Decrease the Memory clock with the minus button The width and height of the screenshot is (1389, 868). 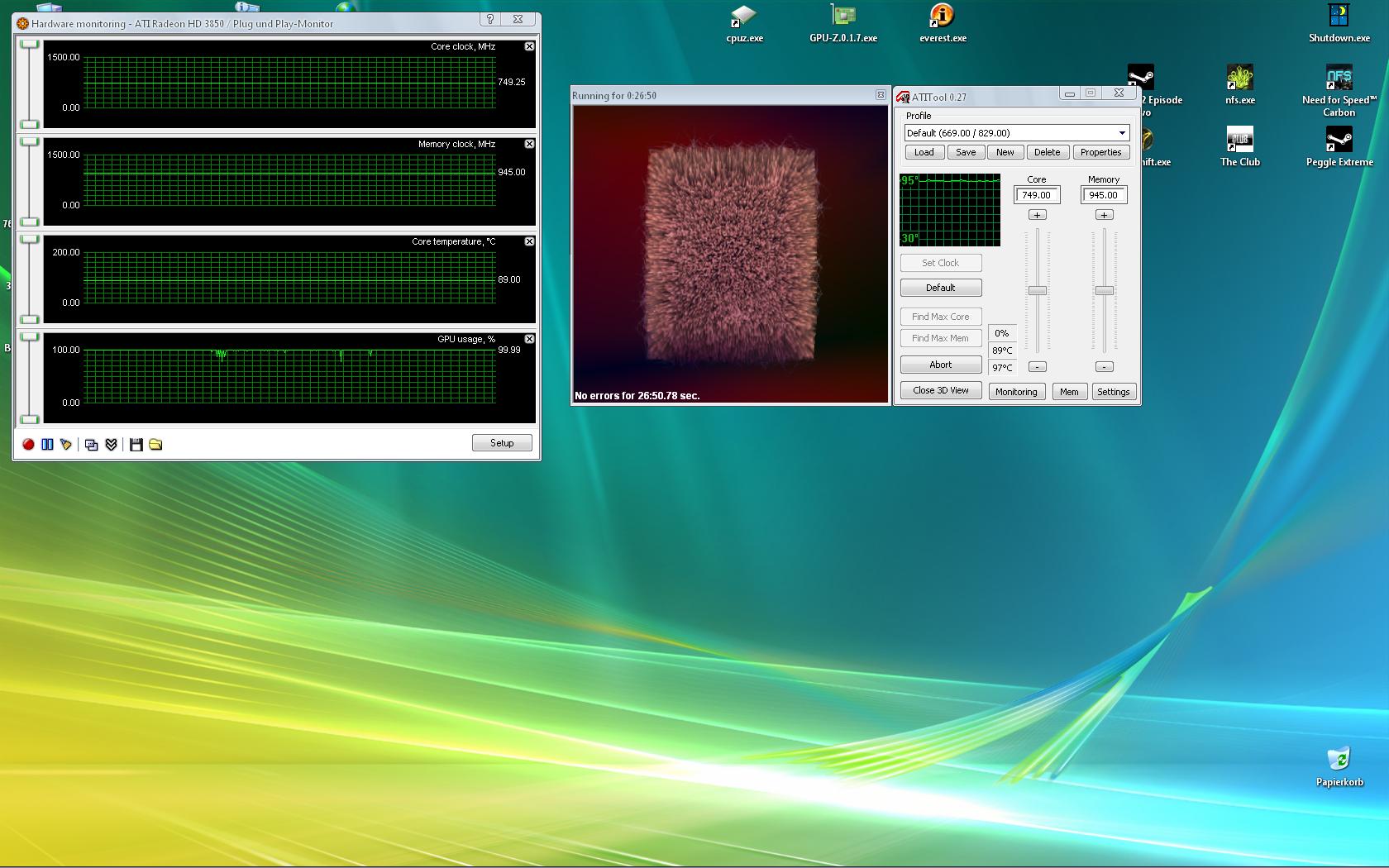pos(1104,367)
